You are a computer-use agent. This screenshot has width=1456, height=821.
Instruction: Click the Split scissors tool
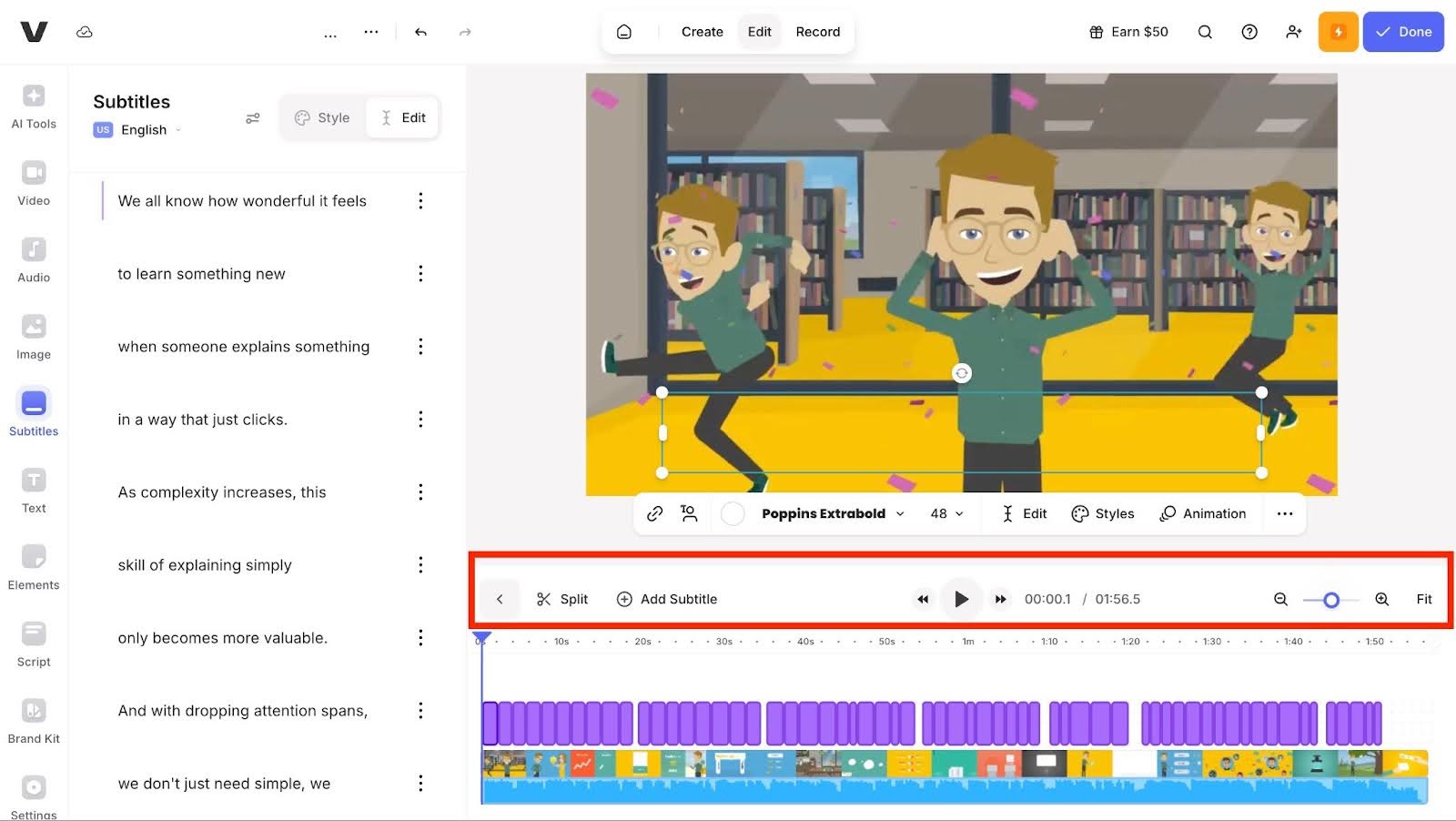coord(562,599)
